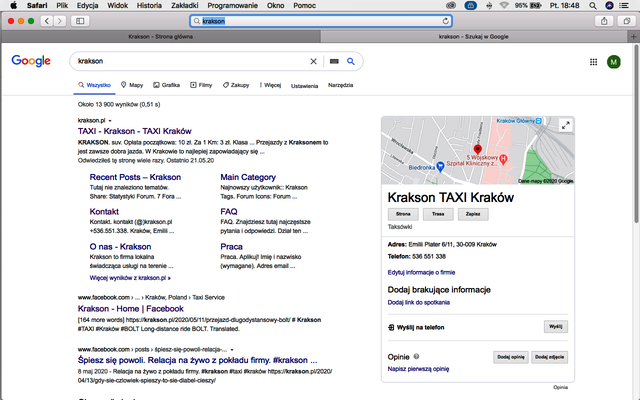Open the Recent Posts – Krakson sitelink
Viewport: 640px width, 400px height.
[x=135, y=177]
